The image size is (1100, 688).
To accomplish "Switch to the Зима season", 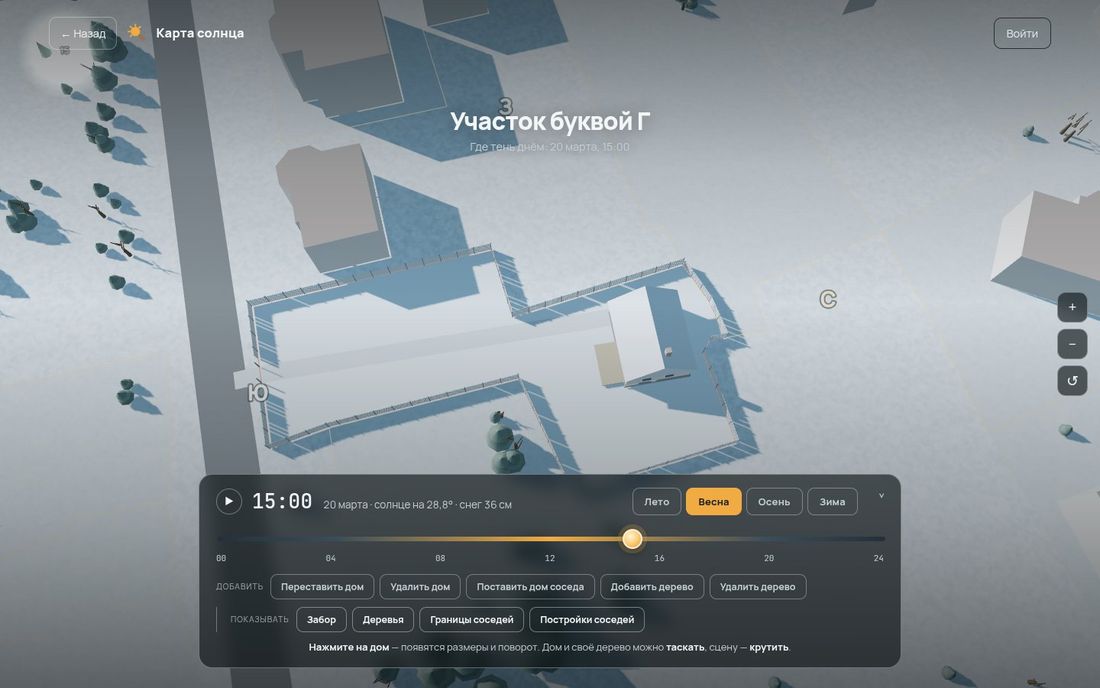I will point(832,501).
